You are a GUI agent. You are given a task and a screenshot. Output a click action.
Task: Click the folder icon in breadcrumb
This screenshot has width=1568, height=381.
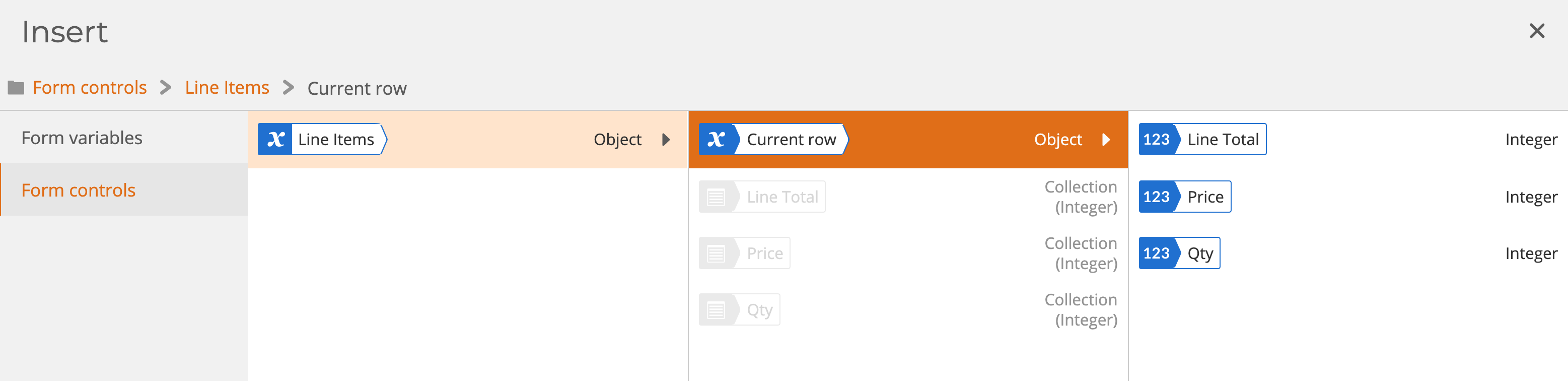(x=16, y=88)
